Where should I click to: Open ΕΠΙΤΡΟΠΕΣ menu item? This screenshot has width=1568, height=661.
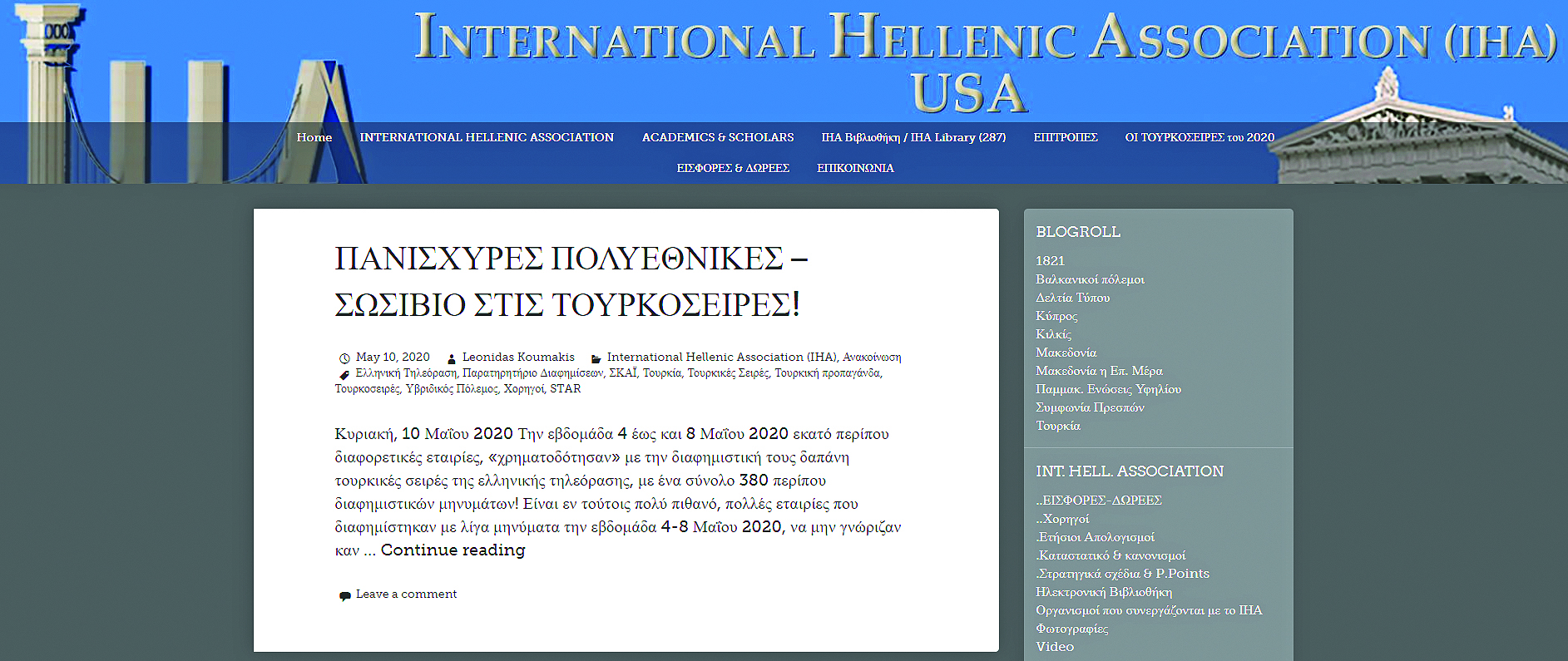(1066, 137)
